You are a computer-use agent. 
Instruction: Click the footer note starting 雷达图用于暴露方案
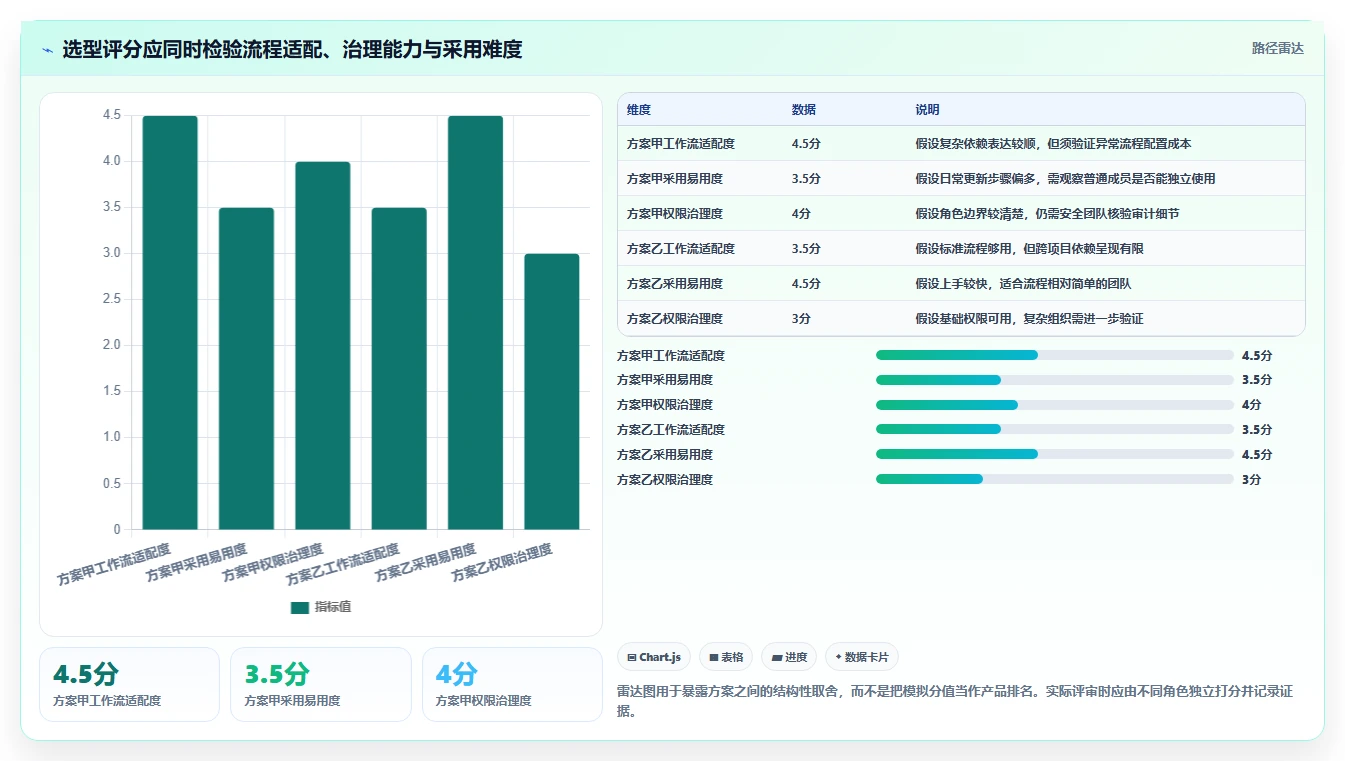click(x=955, y=702)
